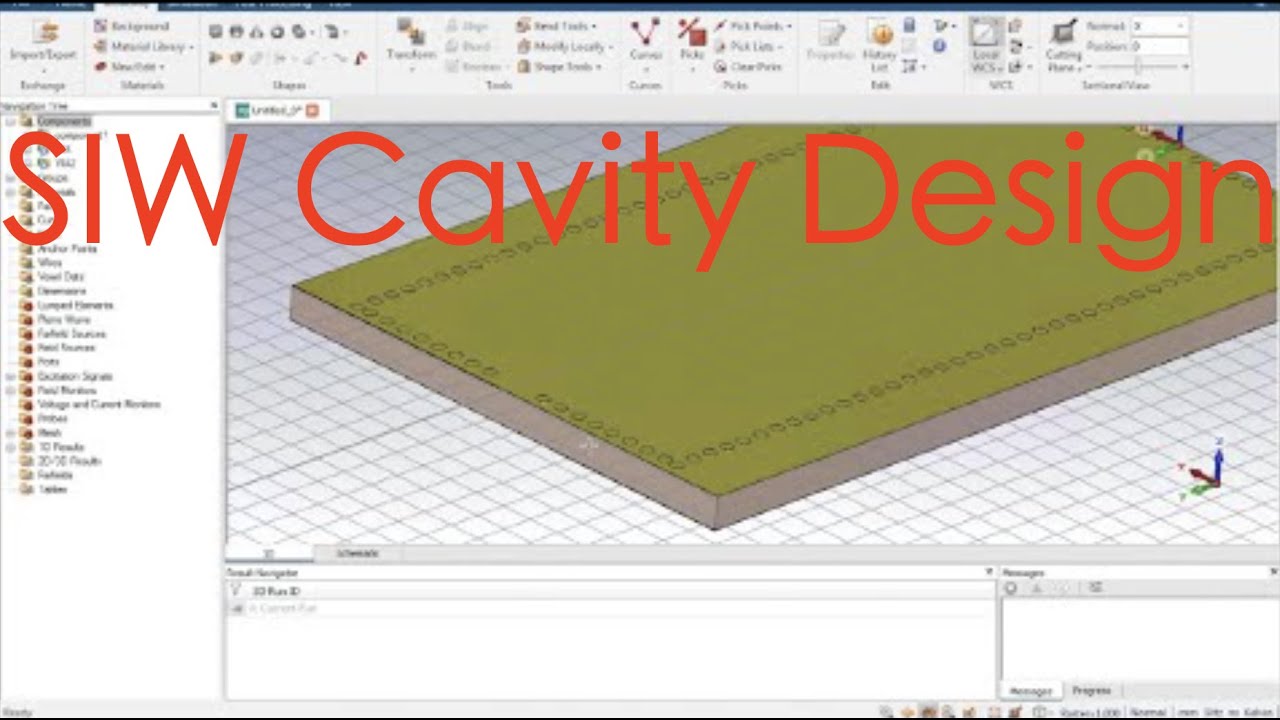Select Lumped Elements in navigation tree
1280x720 pixels.
point(75,305)
